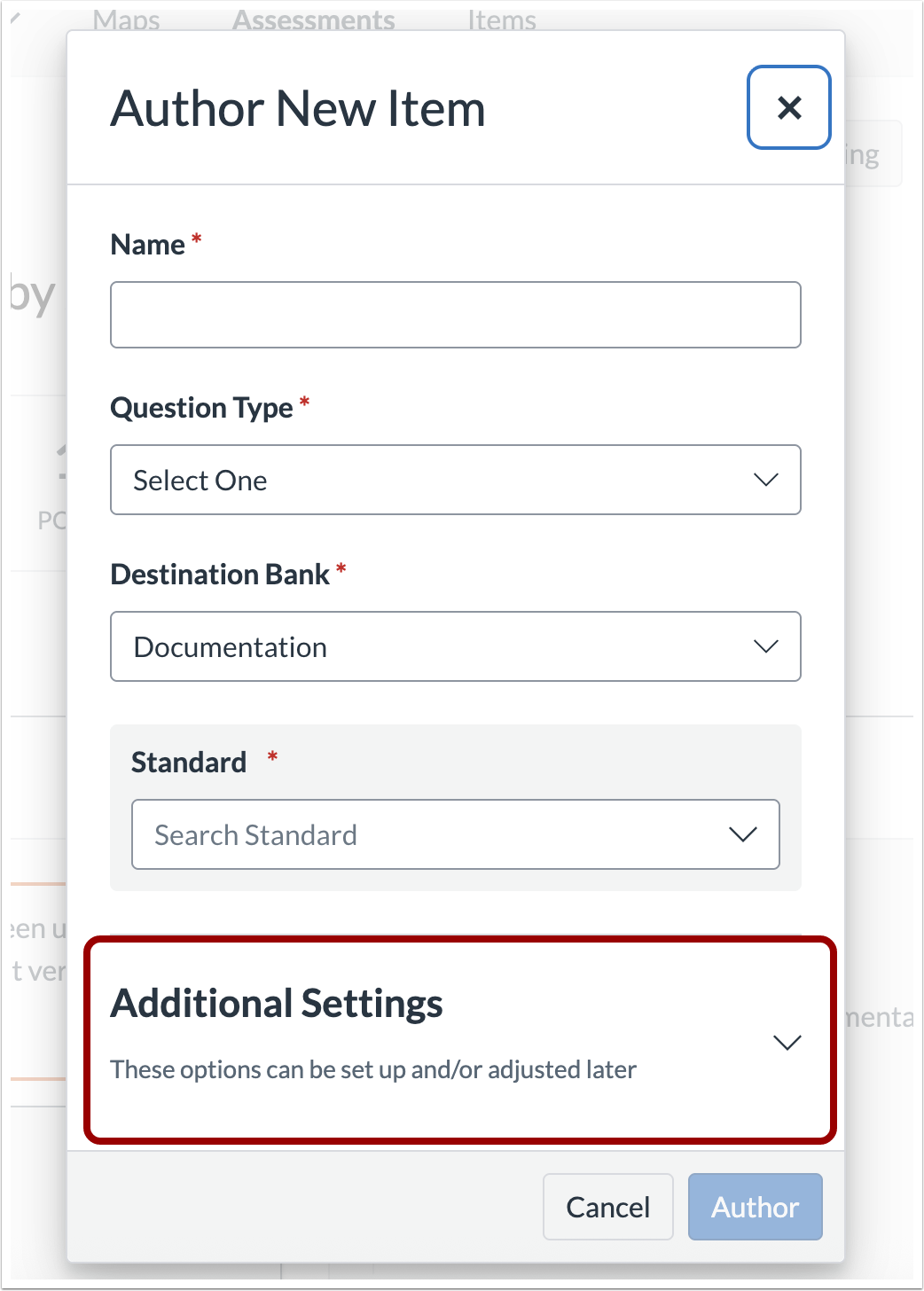Open the Items tab
924x1291 pixels.
[x=502, y=20]
